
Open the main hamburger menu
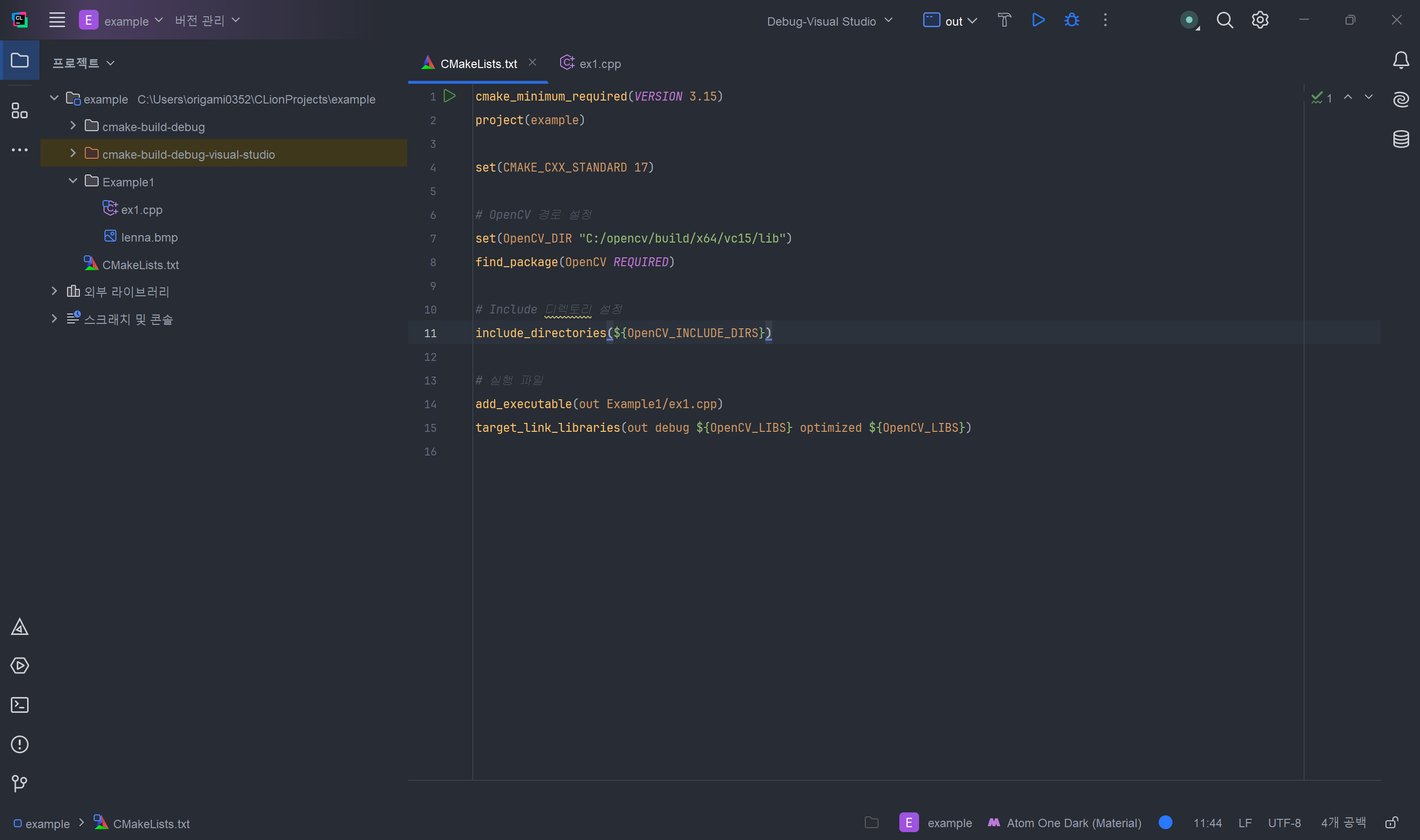[57, 20]
